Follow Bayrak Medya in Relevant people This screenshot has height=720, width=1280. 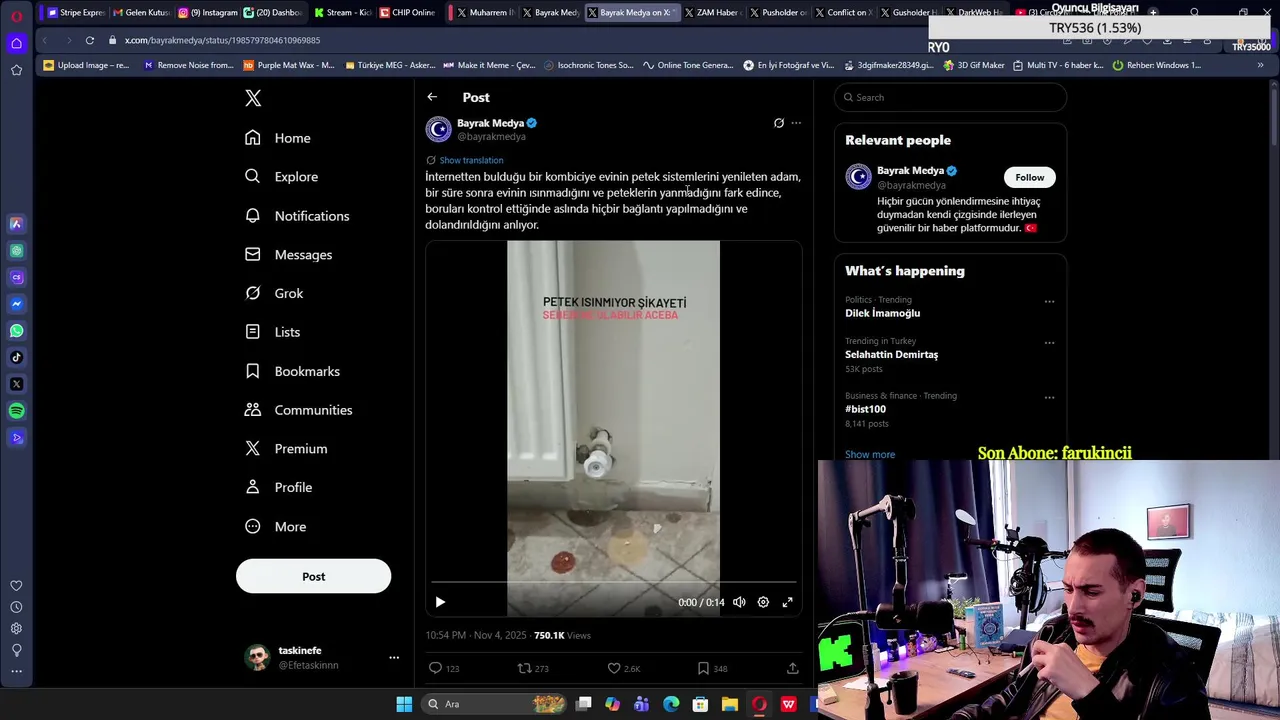[x=1029, y=177]
